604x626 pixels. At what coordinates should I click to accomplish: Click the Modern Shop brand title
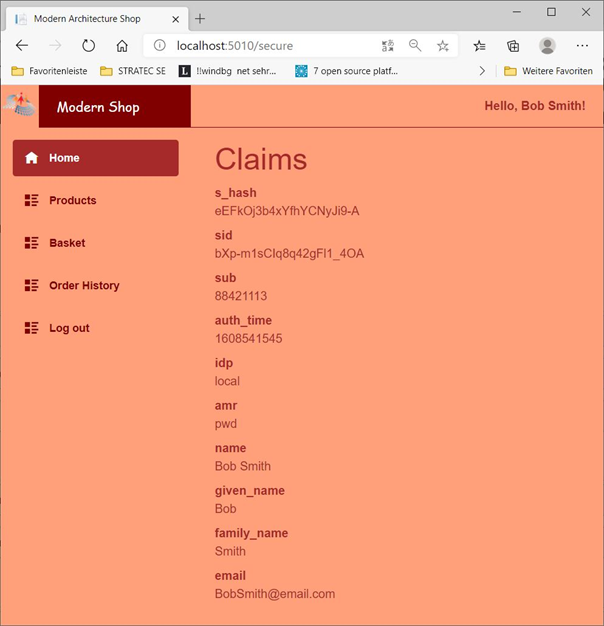[98, 107]
